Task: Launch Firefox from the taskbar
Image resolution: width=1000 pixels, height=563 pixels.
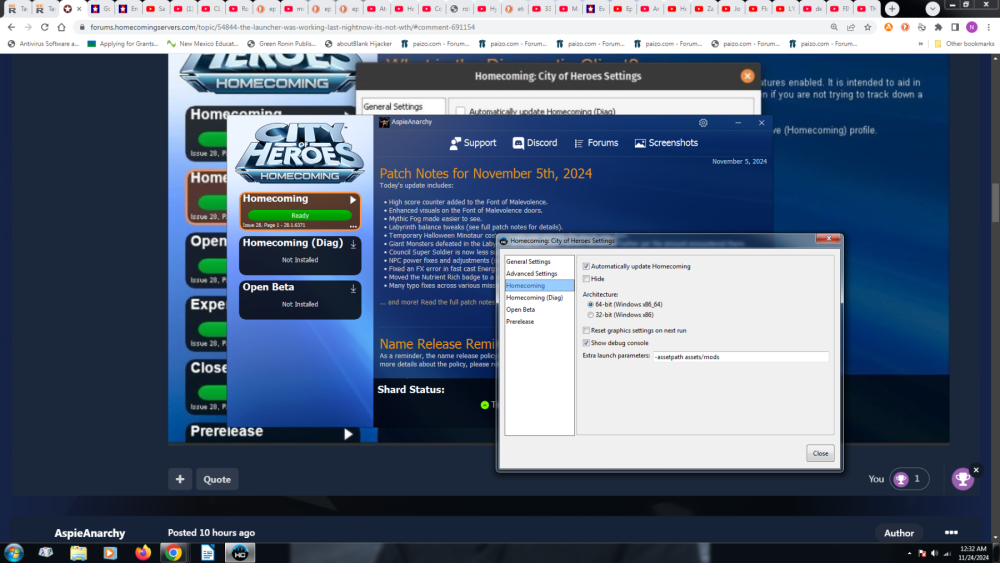Action: pos(143,553)
